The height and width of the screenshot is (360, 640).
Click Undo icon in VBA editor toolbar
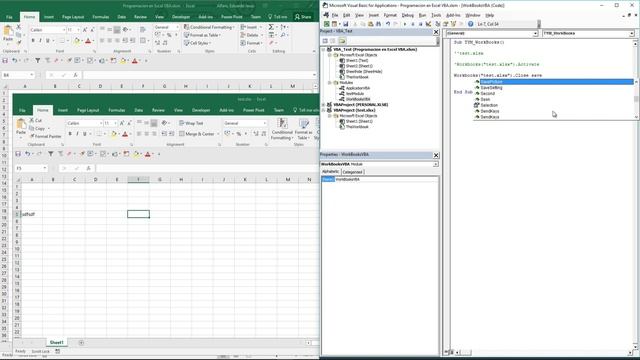(x=388, y=24)
